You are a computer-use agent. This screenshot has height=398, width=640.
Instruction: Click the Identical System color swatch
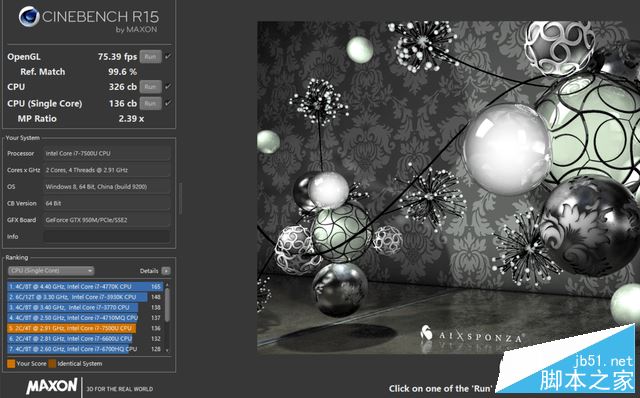point(52,364)
